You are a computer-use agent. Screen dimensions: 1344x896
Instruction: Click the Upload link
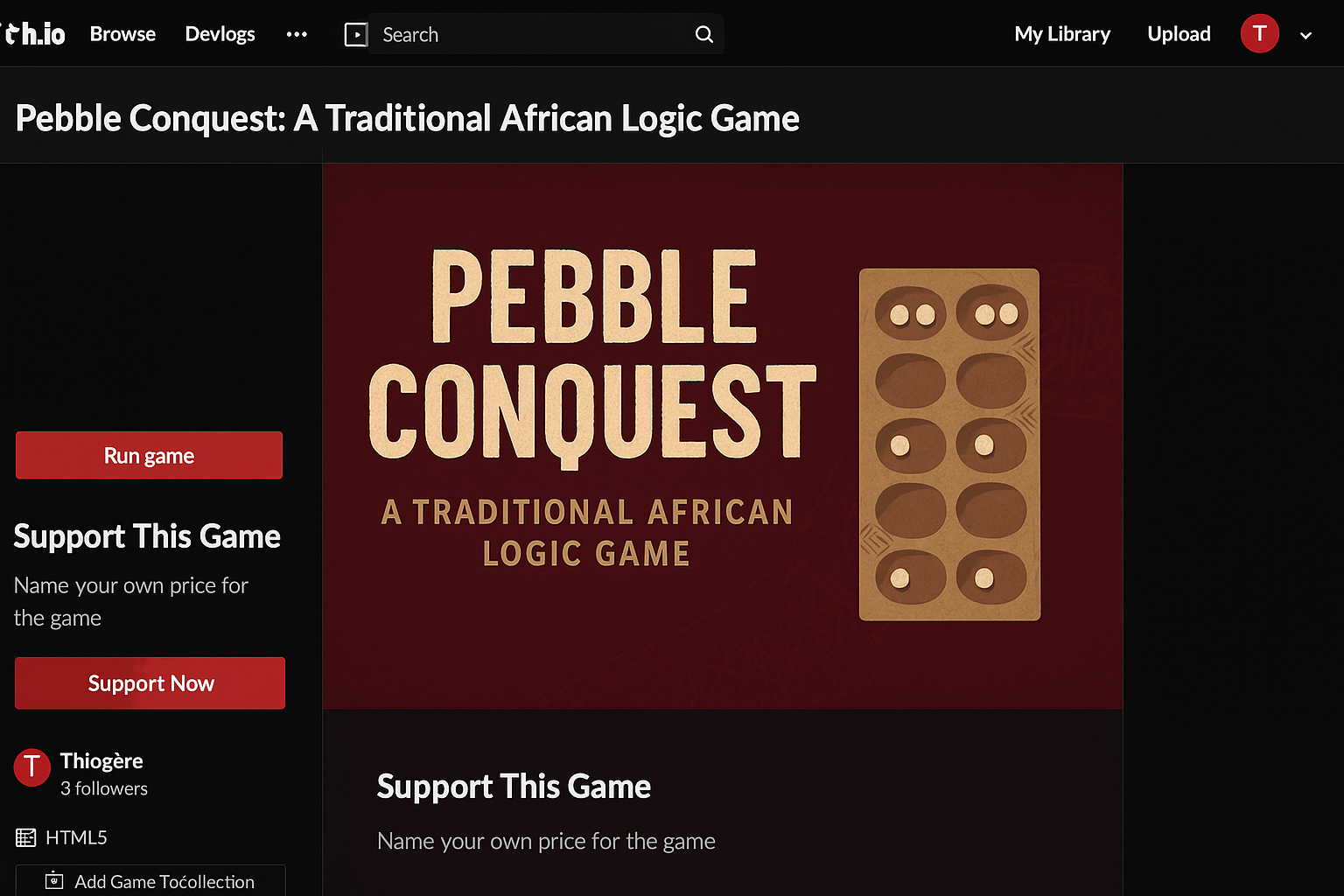click(x=1179, y=34)
